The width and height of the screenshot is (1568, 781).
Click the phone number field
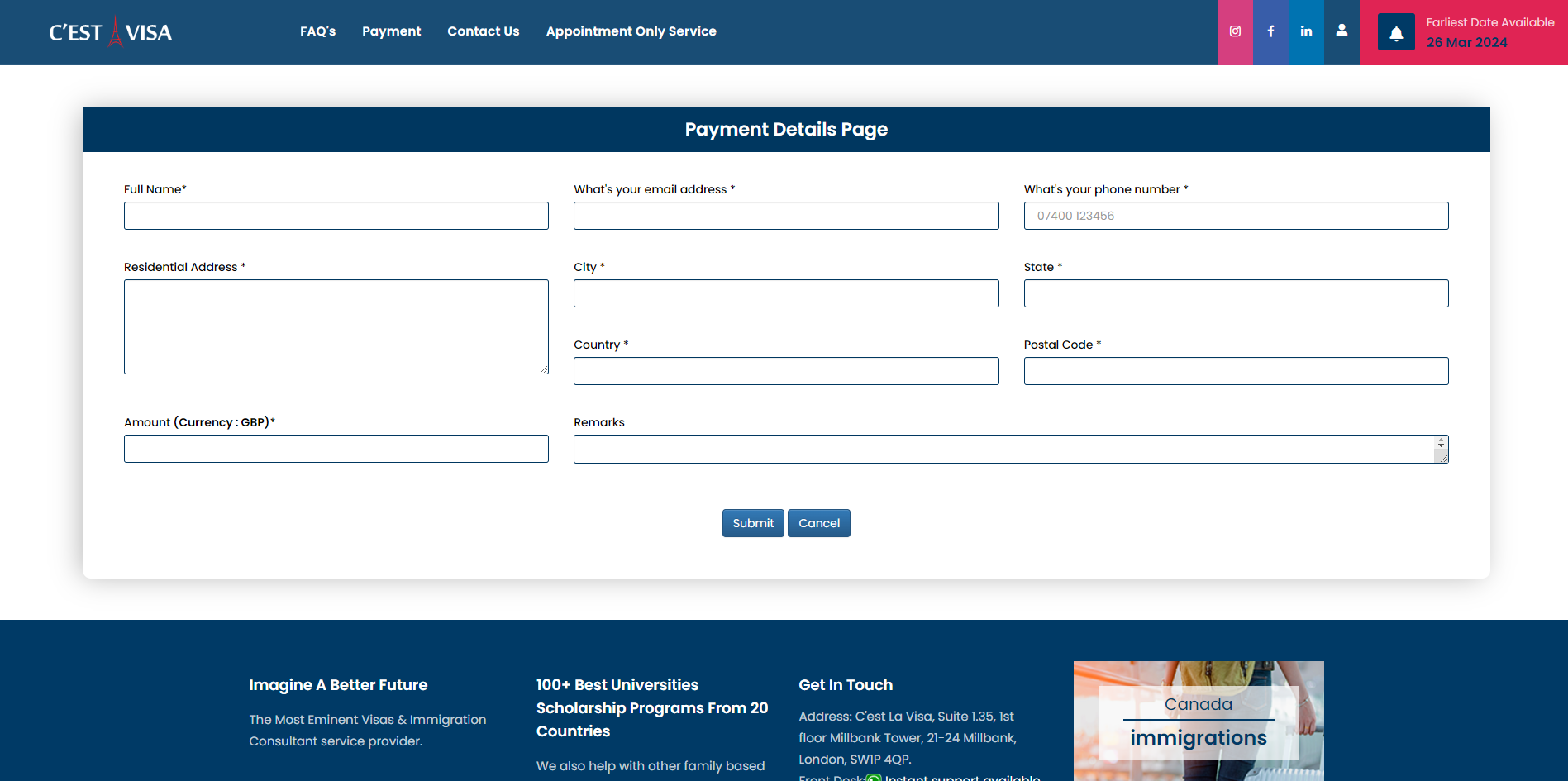point(1235,216)
